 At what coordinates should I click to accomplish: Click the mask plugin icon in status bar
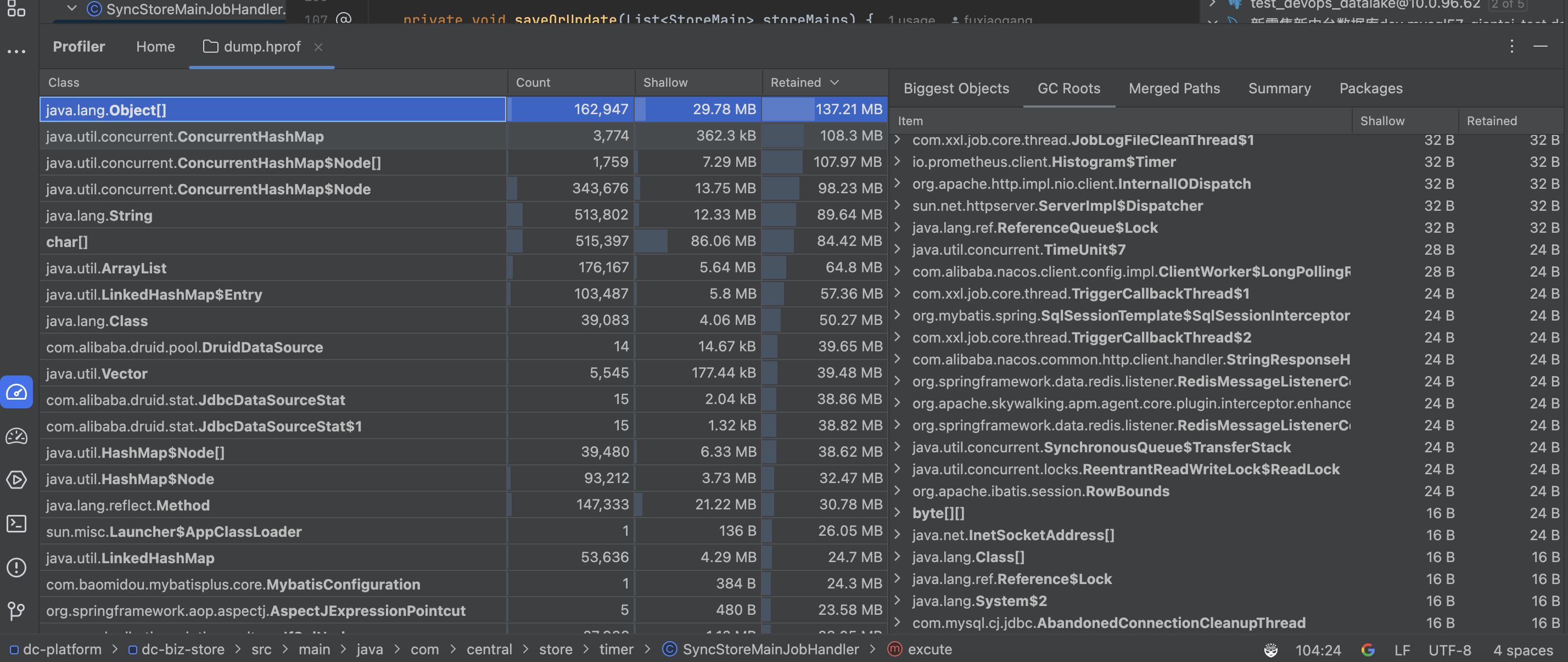pyautogui.click(x=1271, y=650)
